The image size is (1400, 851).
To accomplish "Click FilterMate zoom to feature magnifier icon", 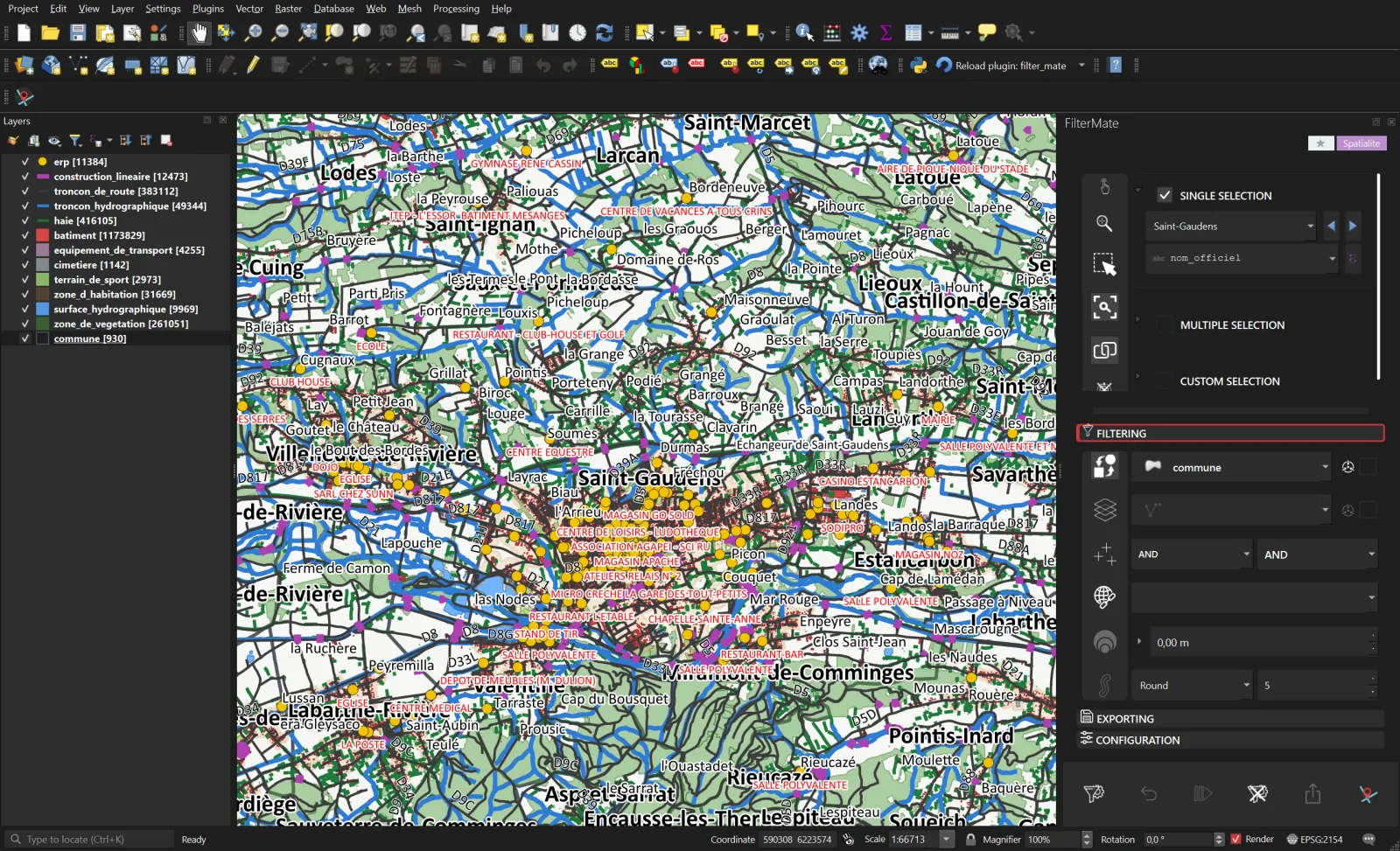I will coord(1104,224).
